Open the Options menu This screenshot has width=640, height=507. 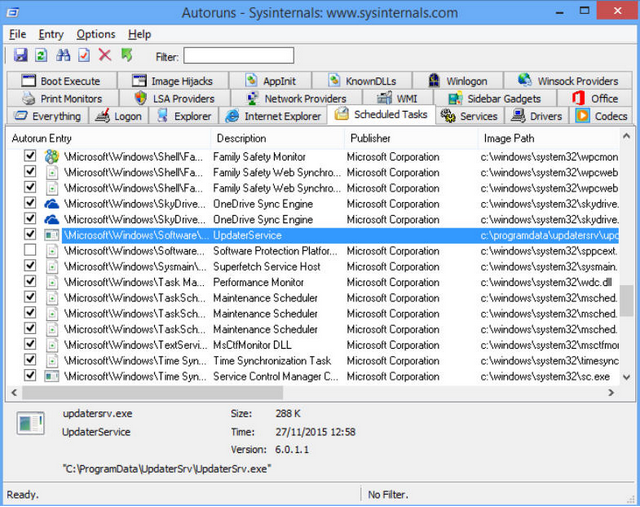tap(96, 34)
